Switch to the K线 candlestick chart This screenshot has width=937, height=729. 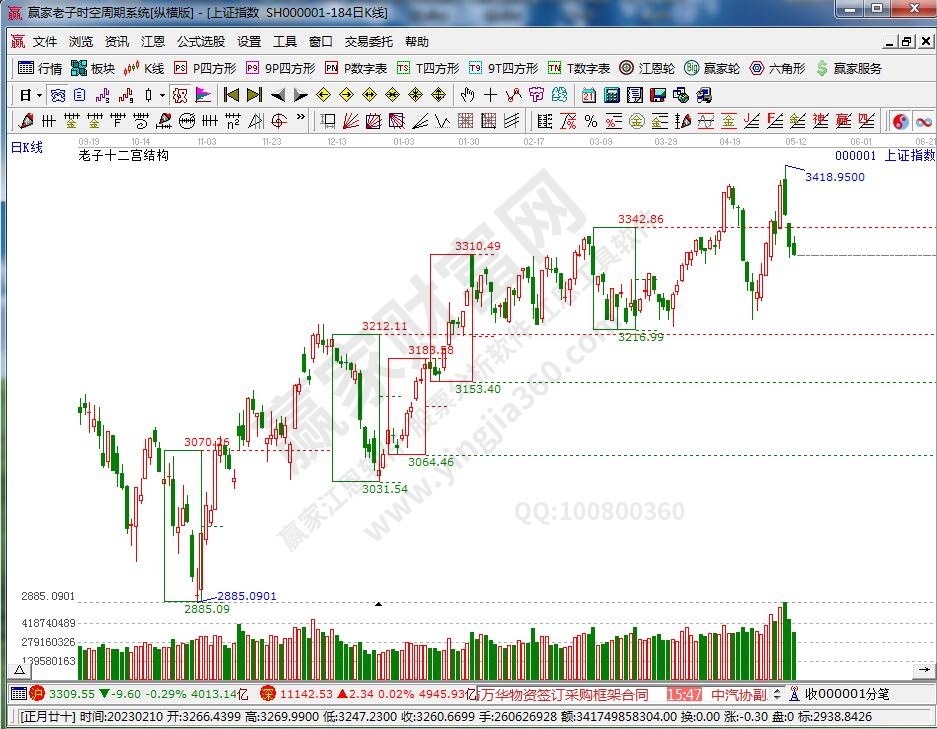tap(144, 68)
